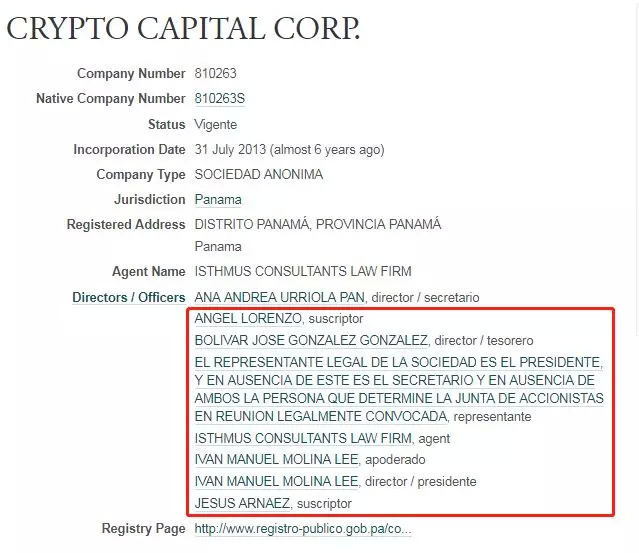Open BOLIVAR JOSE GONZALEZ GONZALEZ officer page
The width and height of the screenshot is (639, 553).
tap(311, 340)
